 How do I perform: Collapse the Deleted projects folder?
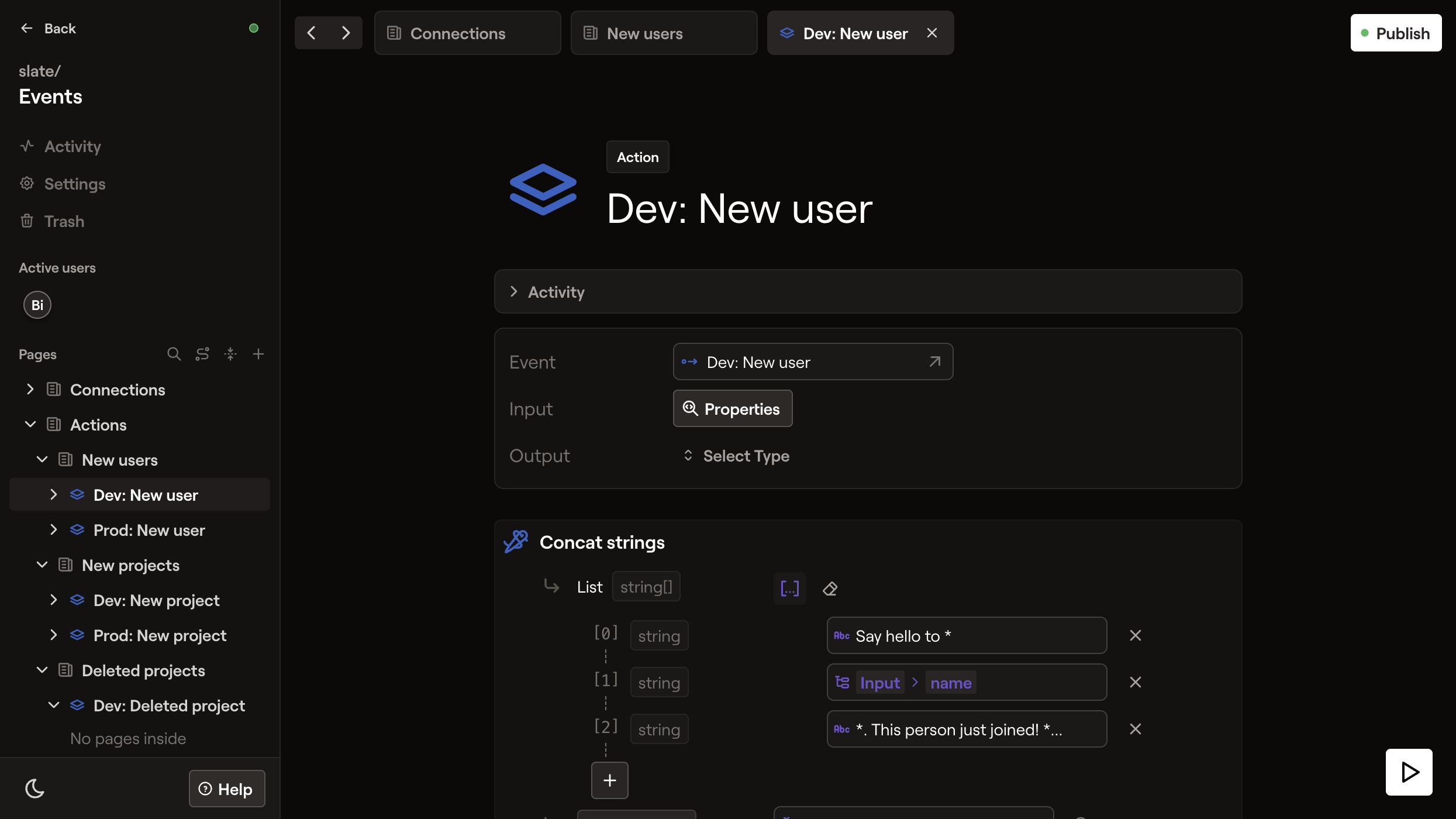(x=42, y=670)
